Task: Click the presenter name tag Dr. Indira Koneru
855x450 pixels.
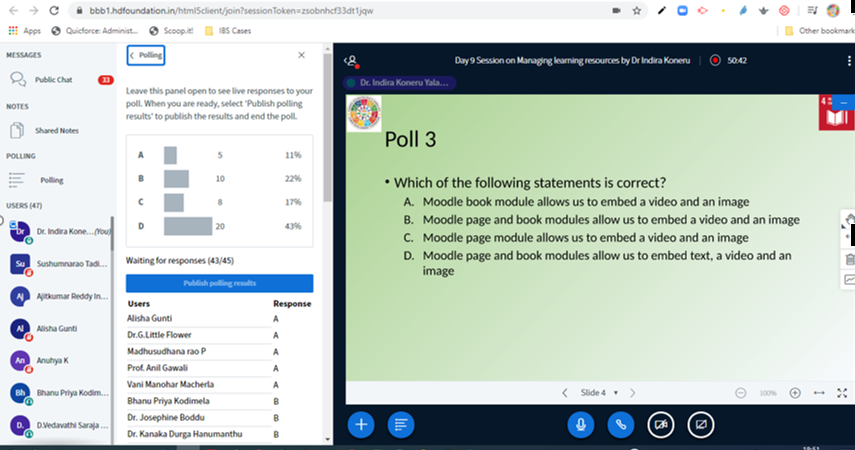Action: tap(400, 83)
